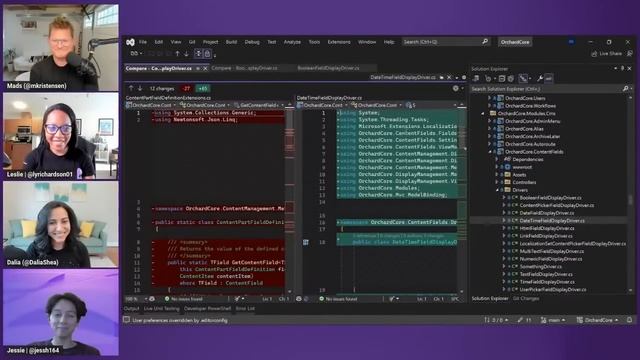Click Show All Files icon in Solution Explorer
This screenshot has width=640, height=360.
tap(511, 78)
